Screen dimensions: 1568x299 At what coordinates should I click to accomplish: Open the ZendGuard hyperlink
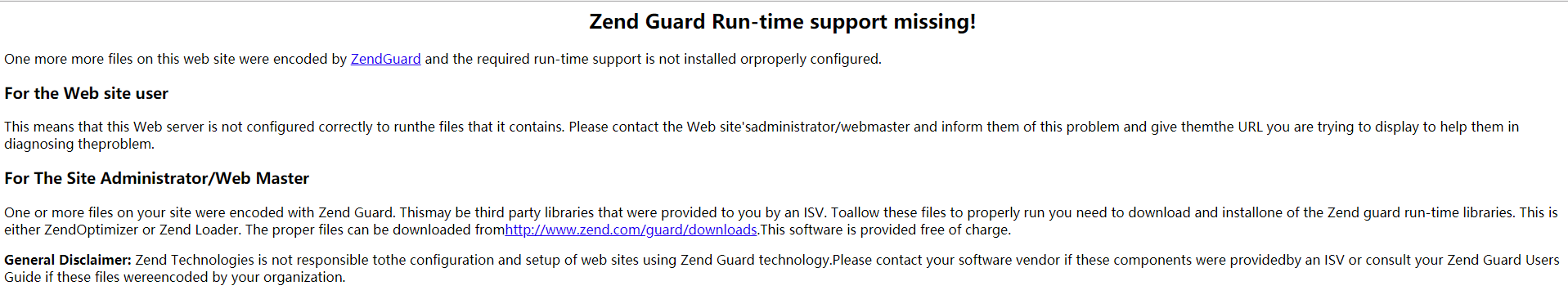tap(385, 59)
